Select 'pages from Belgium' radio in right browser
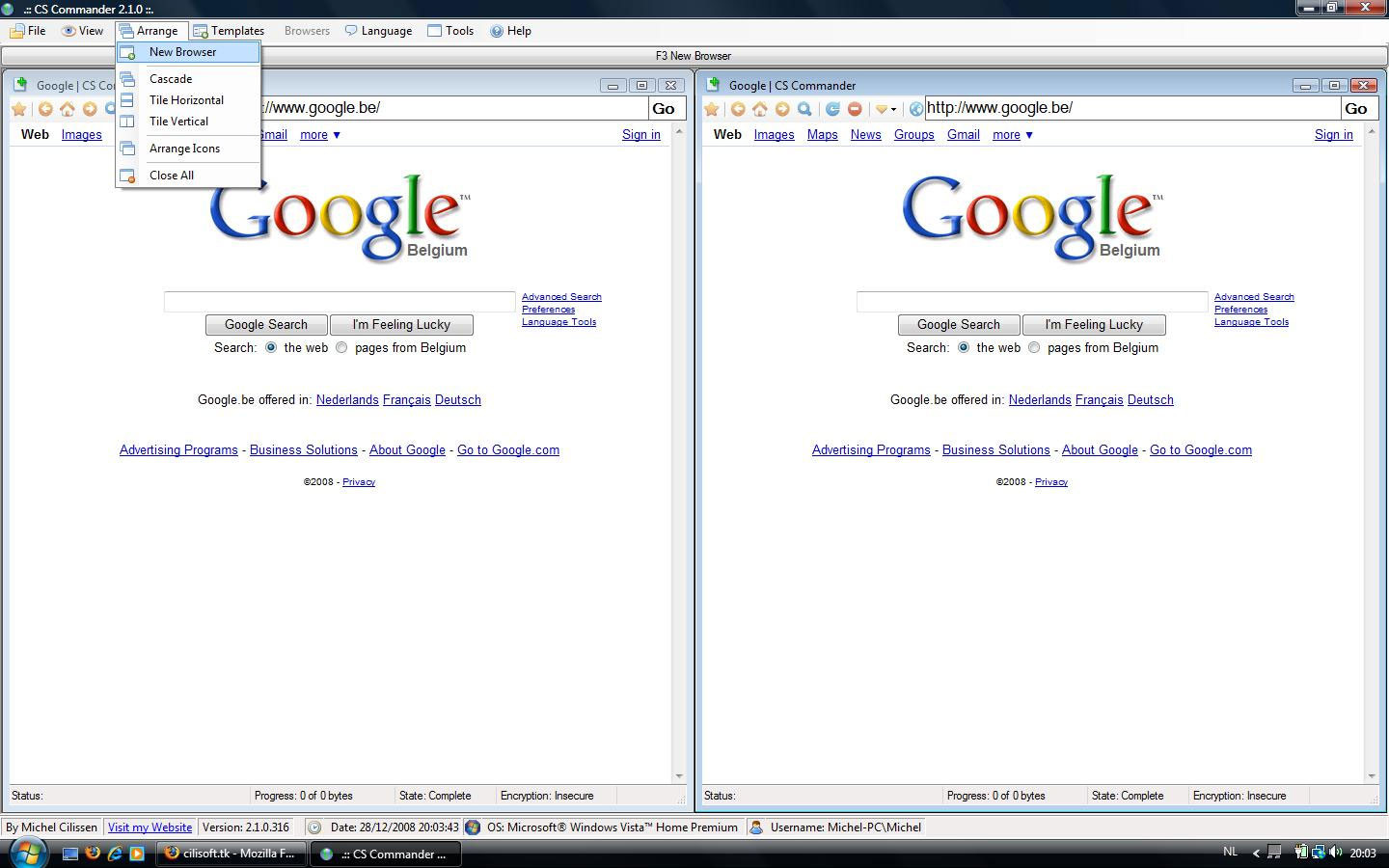 1034,347
